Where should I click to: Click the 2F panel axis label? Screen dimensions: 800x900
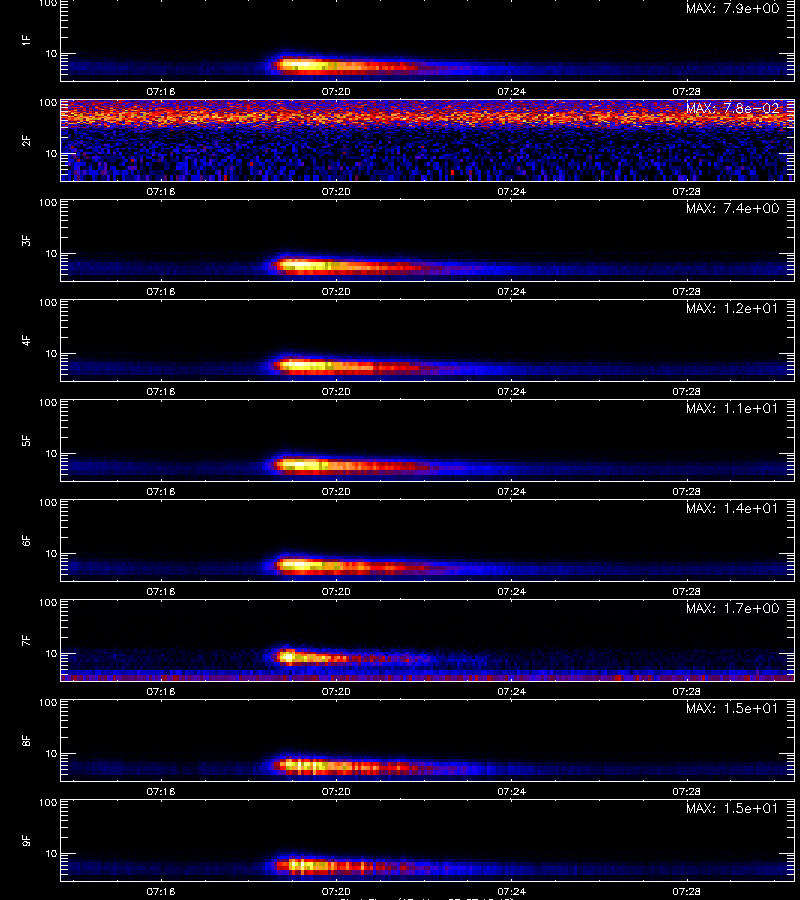tap(26, 140)
